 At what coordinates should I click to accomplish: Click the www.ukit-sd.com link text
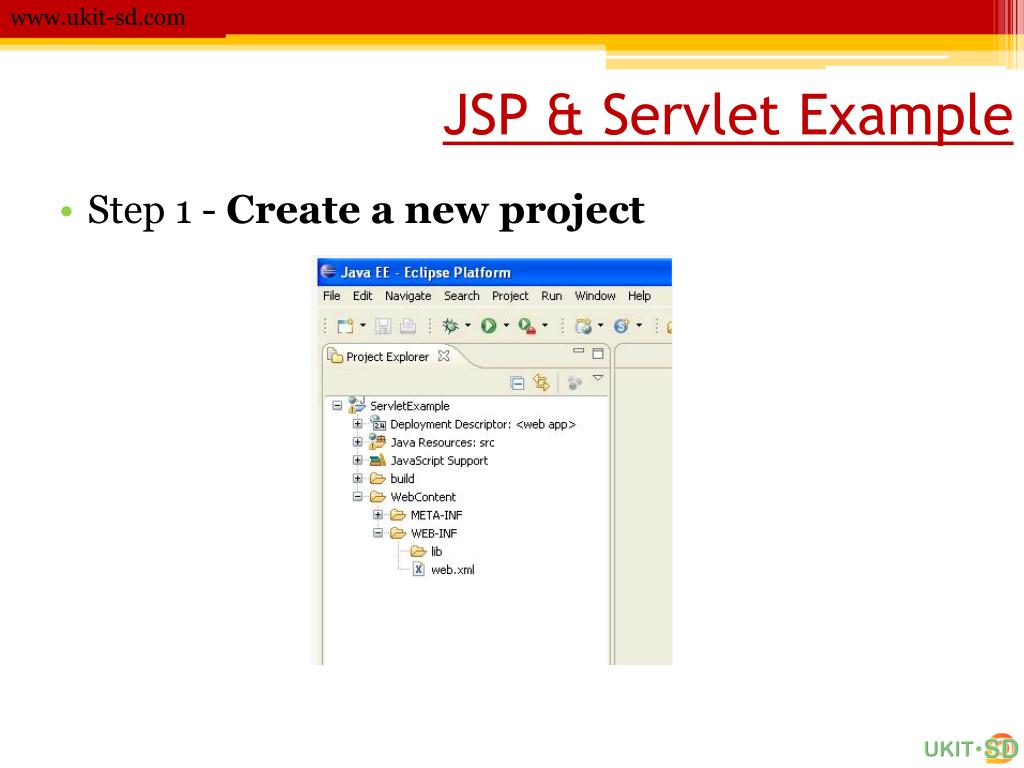(98, 18)
